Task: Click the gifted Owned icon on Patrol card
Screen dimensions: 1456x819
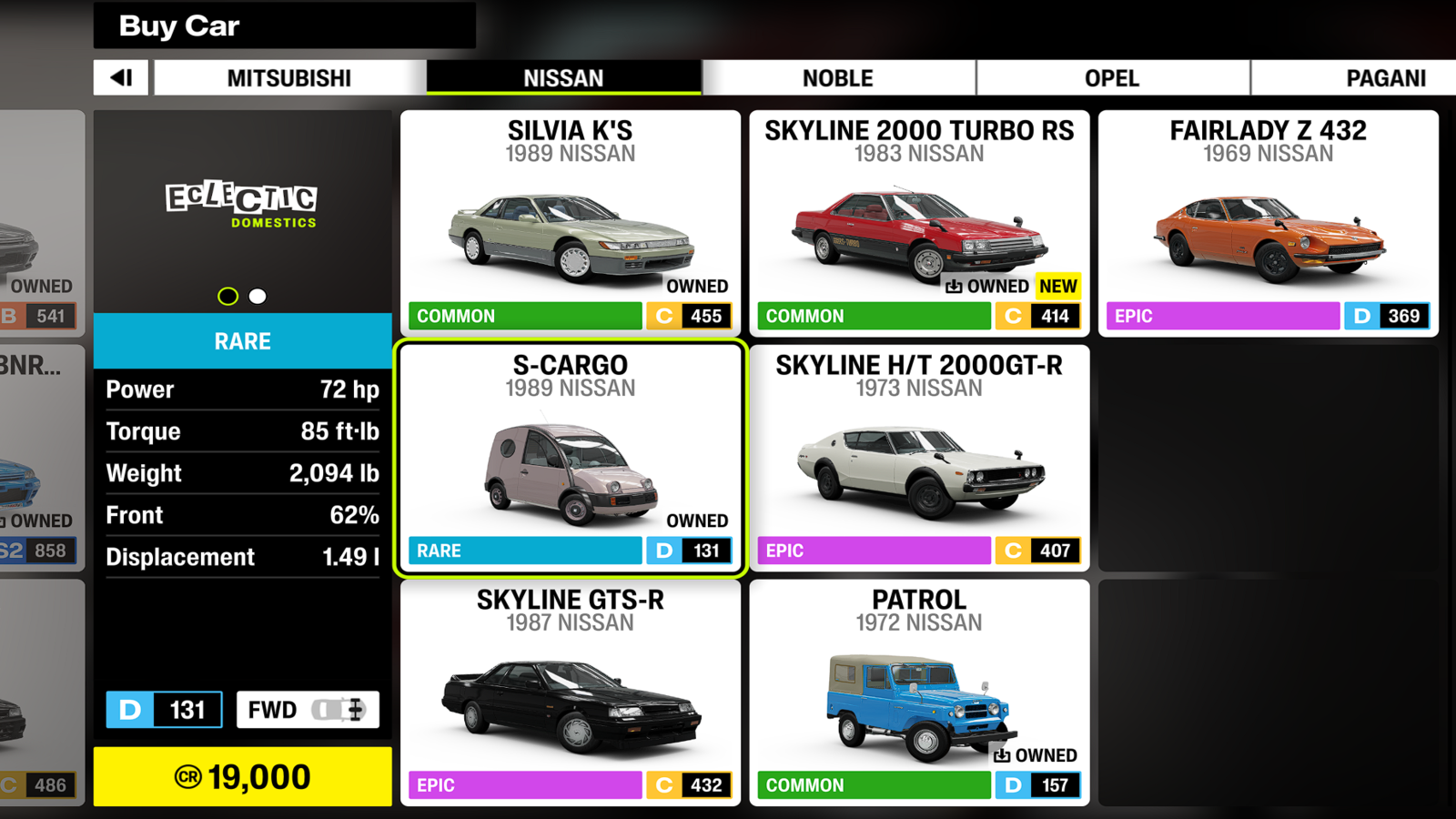Action: pos(1002,755)
